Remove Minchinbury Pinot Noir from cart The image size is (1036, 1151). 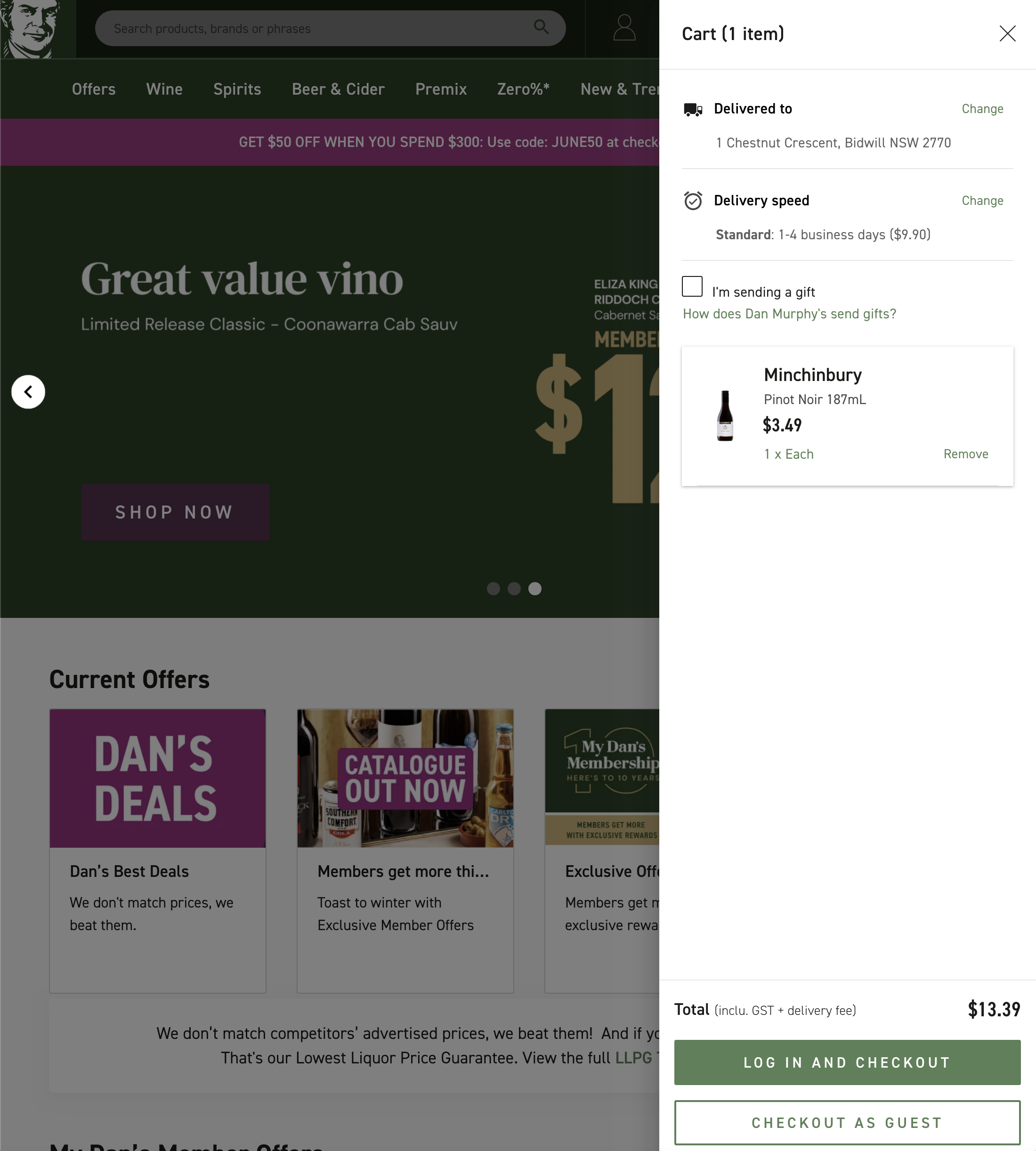[x=965, y=454]
